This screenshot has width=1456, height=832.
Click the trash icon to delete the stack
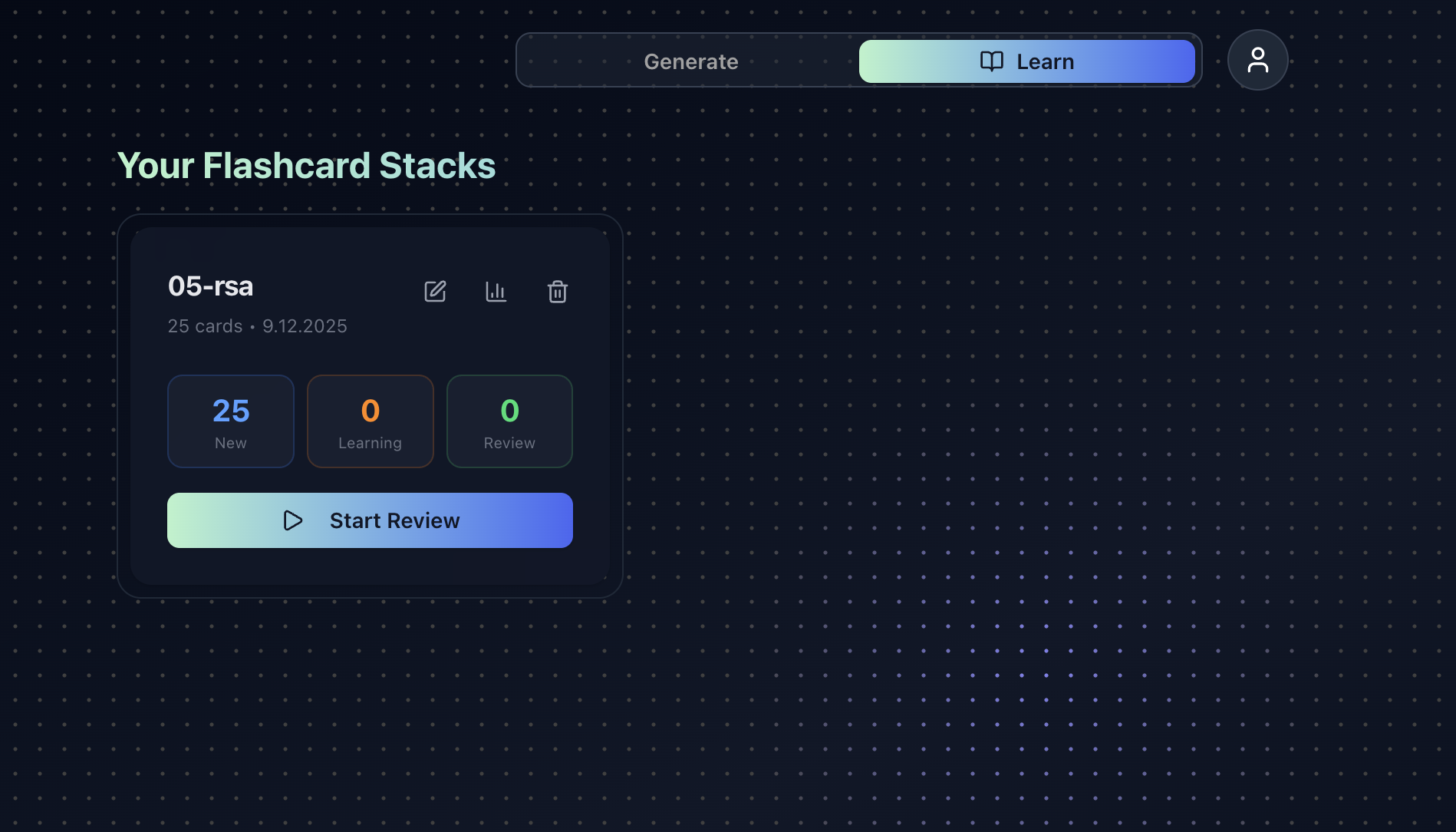pos(558,292)
